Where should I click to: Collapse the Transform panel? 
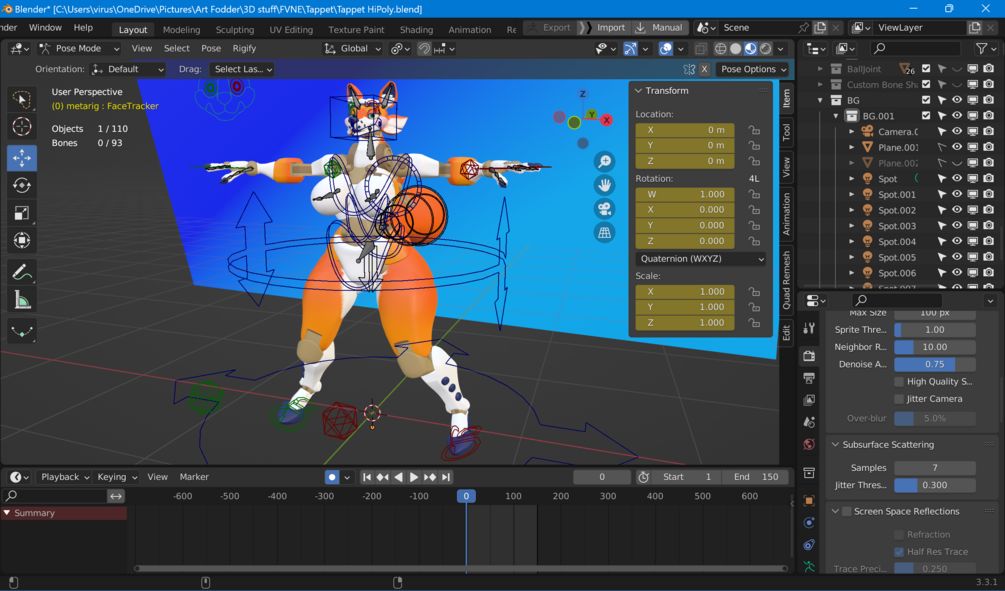pos(638,91)
